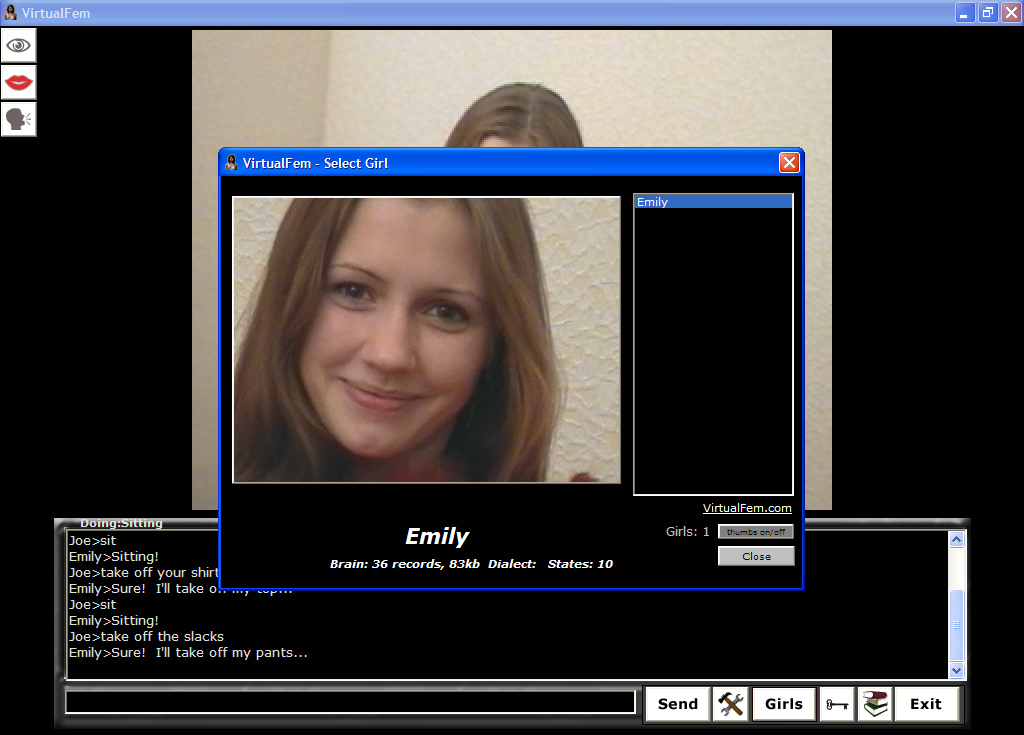Screen dimensions: 1024x735
Task: Send the chat message
Action: (x=677, y=704)
